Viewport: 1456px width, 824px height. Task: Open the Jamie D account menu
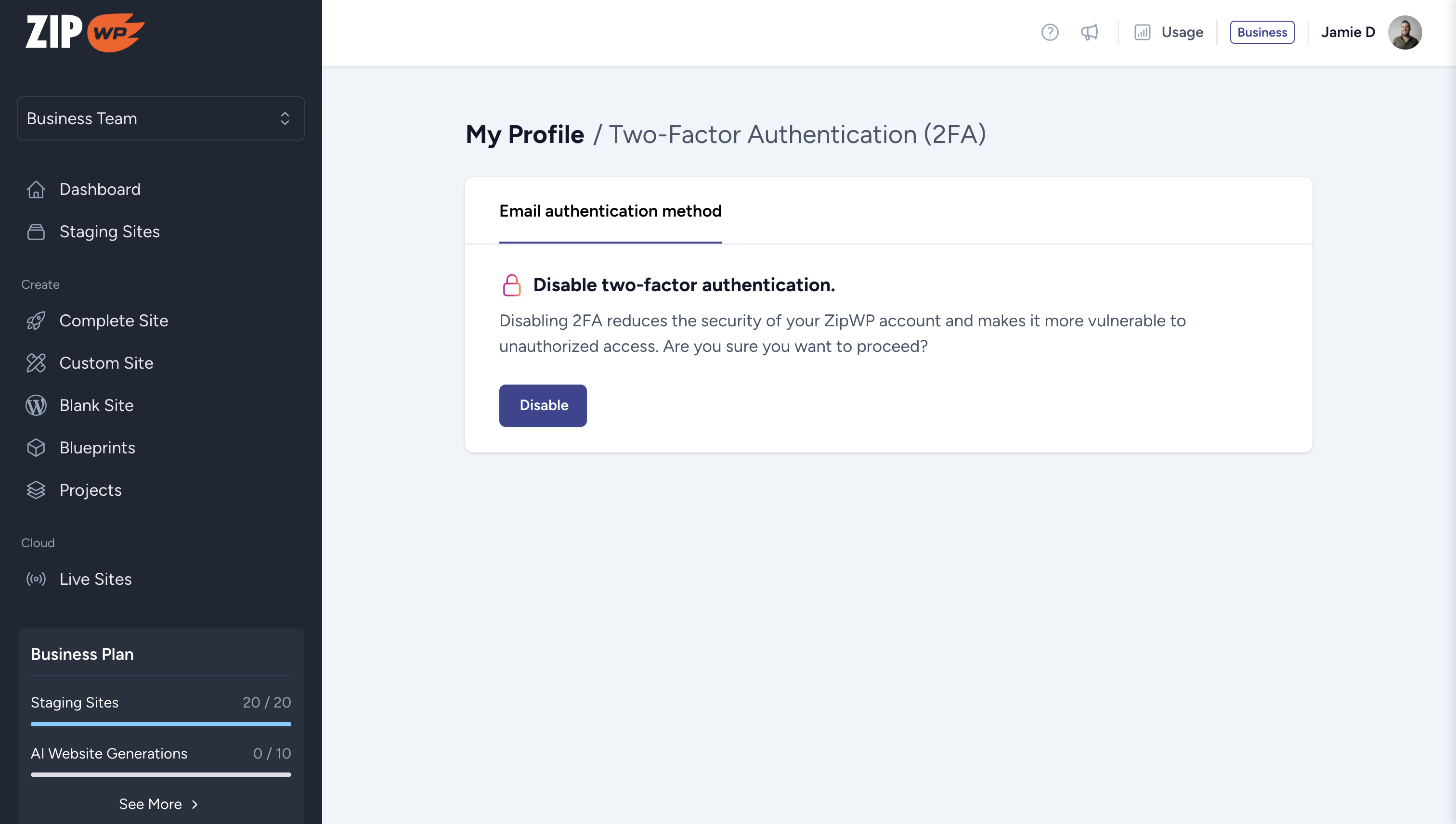[x=1347, y=32]
